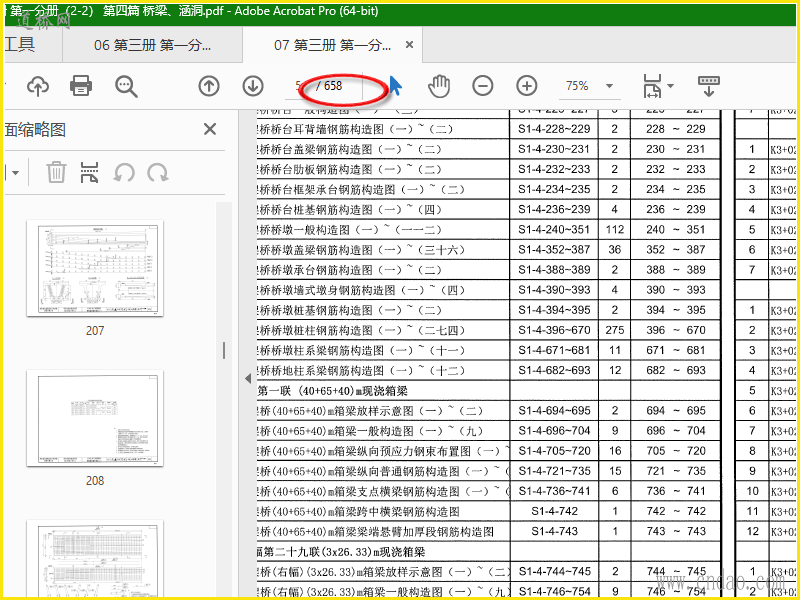
Task: Click the count cell showing 112
Action: (614, 230)
